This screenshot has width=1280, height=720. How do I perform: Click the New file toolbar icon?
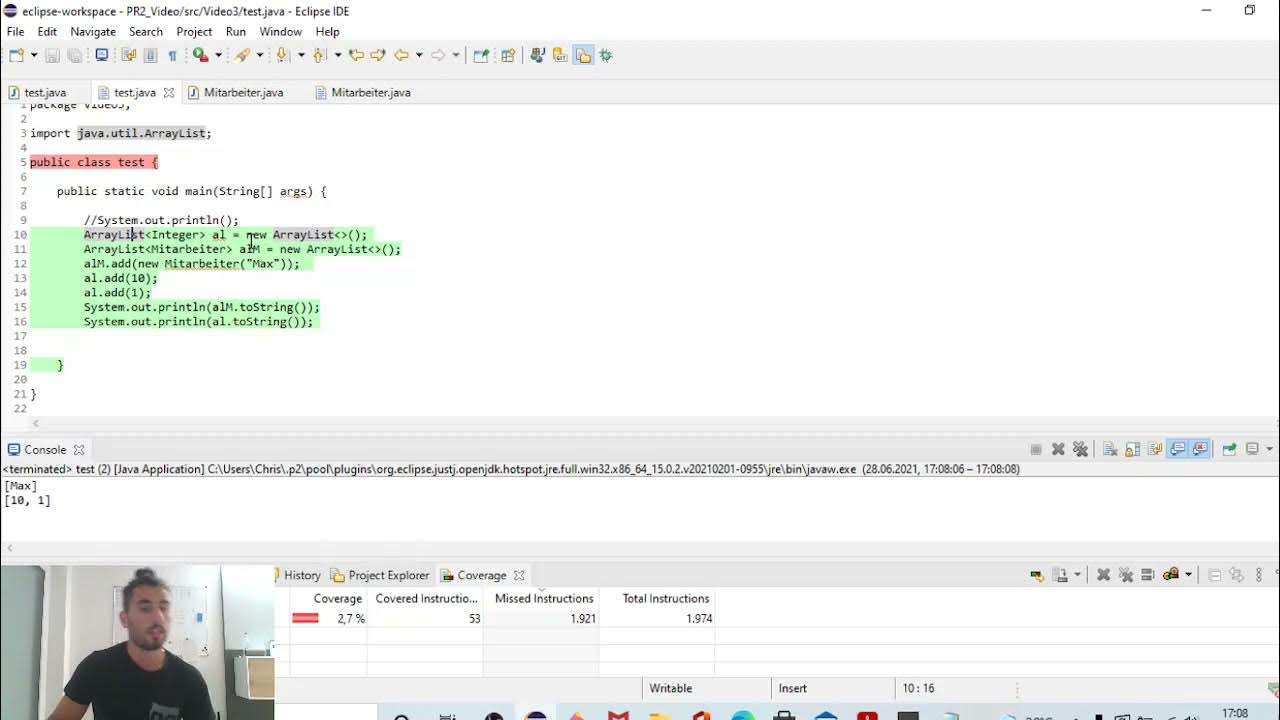point(17,56)
